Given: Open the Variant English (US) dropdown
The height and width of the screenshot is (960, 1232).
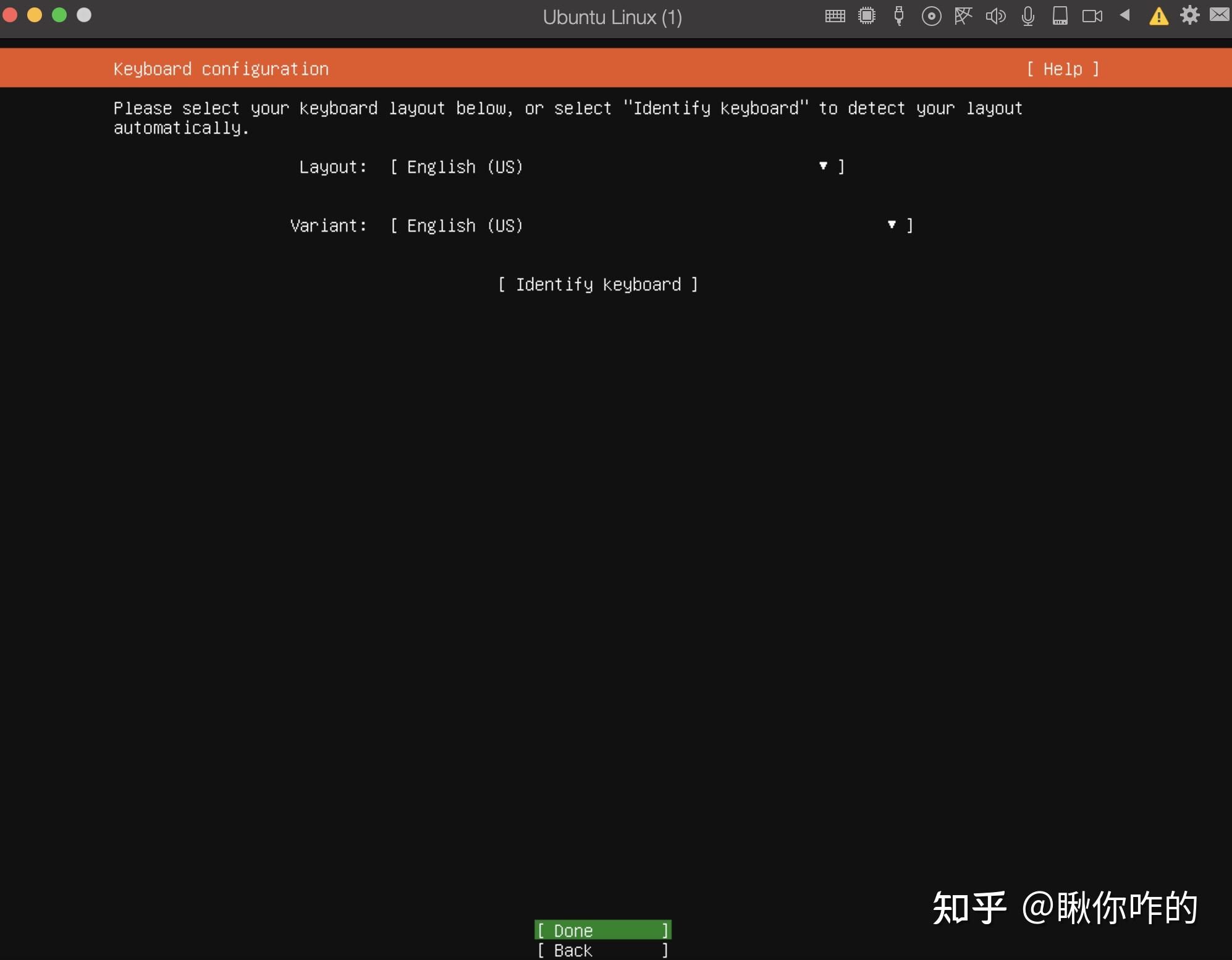Looking at the screenshot, I should coord(651,225).
